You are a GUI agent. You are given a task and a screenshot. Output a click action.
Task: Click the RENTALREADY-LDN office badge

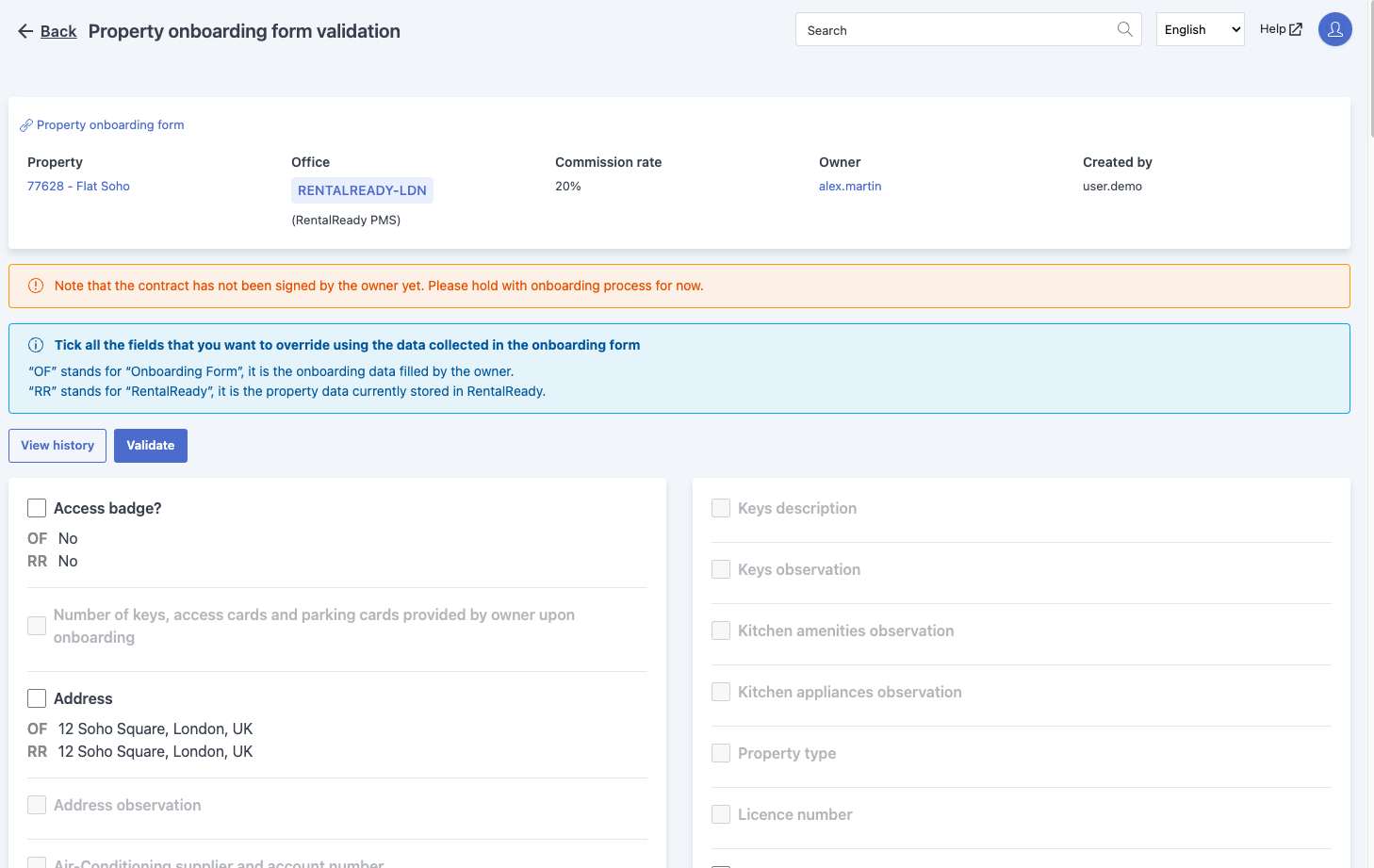pos(362,190)
